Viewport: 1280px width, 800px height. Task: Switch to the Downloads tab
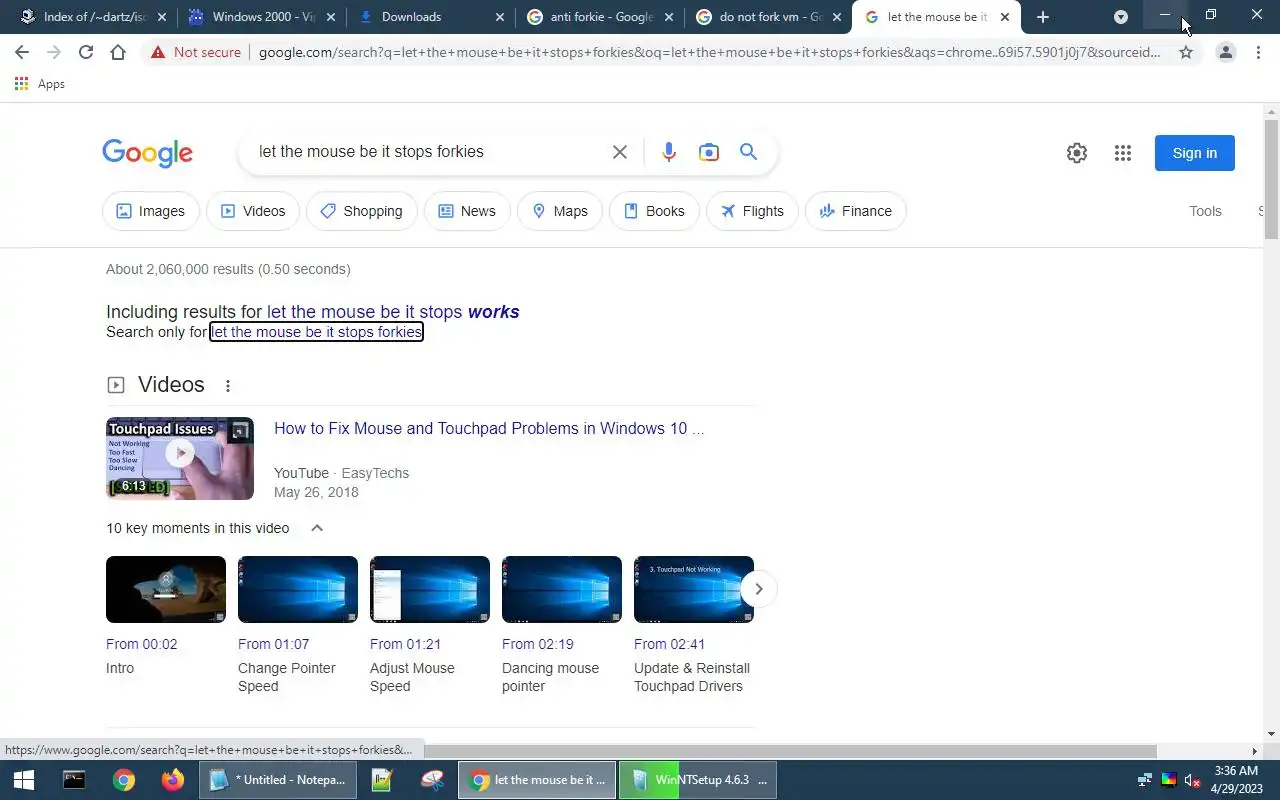coord(430,17)
